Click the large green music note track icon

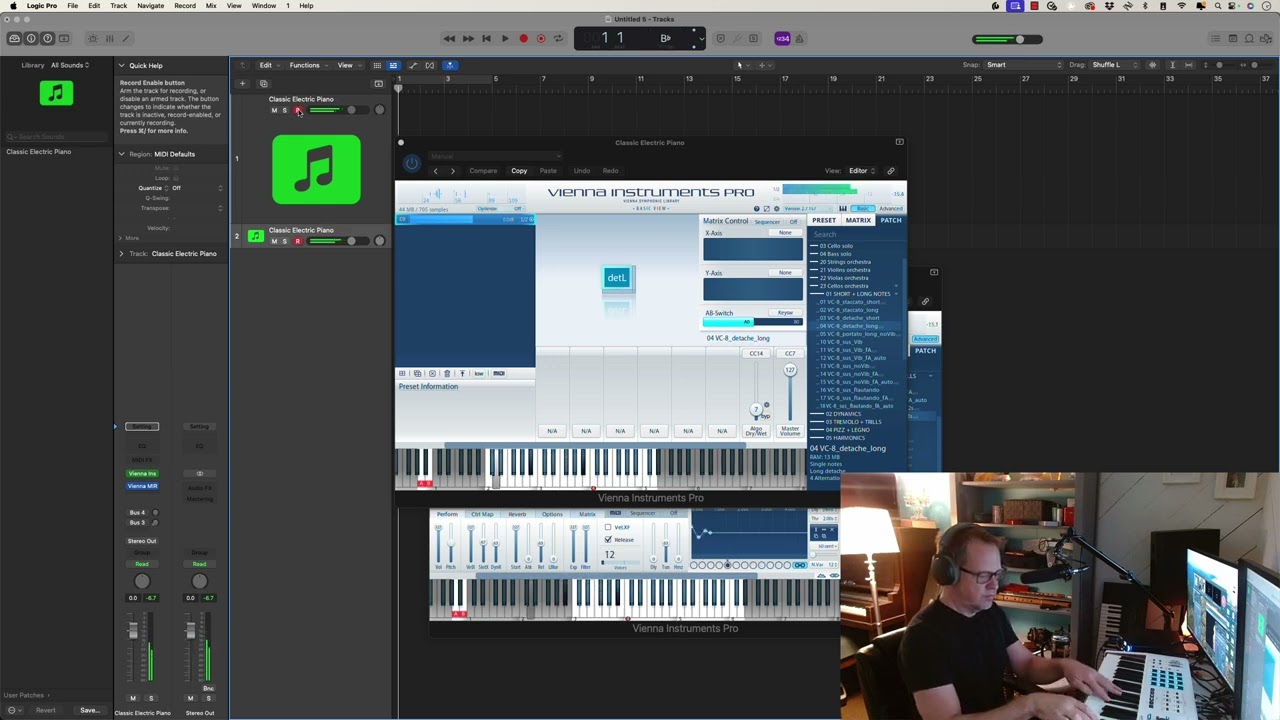[316, 169]
